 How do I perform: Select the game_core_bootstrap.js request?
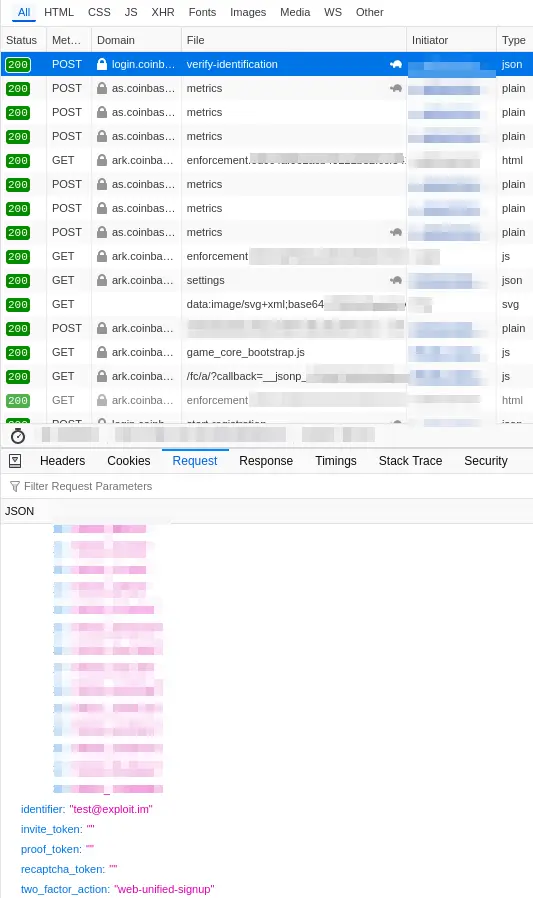[267, 352]
